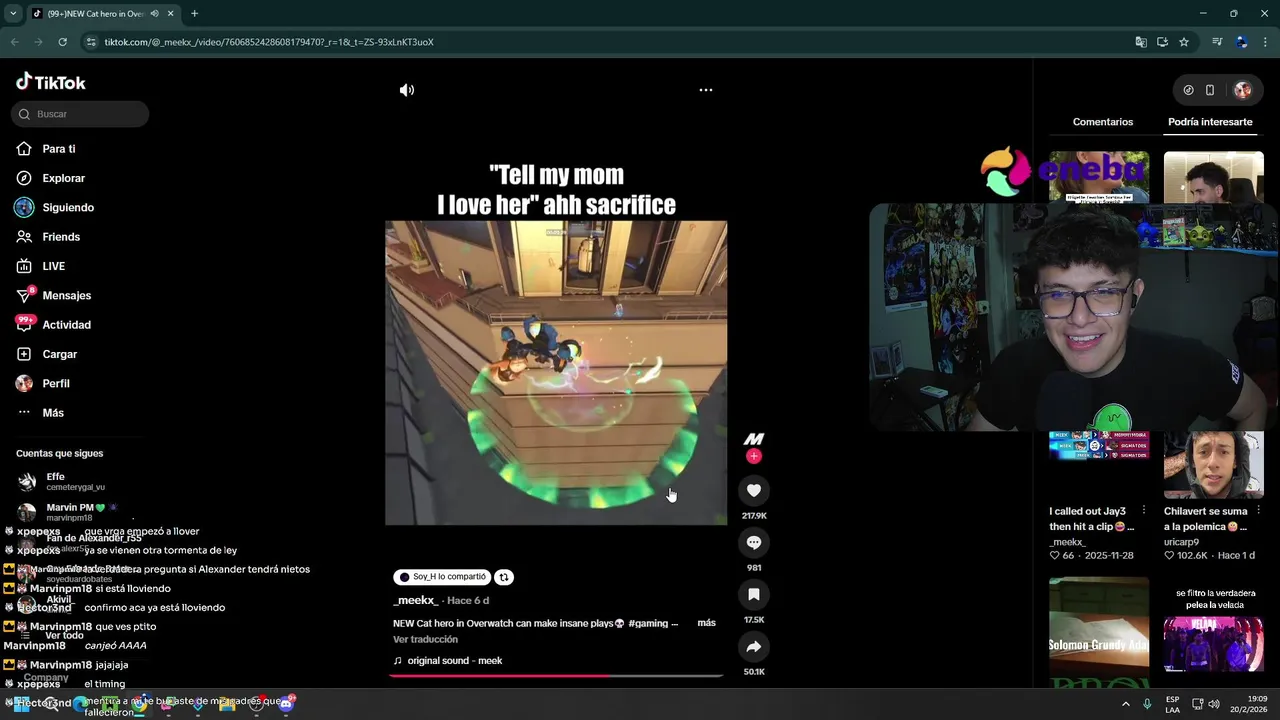1280x720 pixels.
Task: Open Perfil page
Action: (56, 384)
